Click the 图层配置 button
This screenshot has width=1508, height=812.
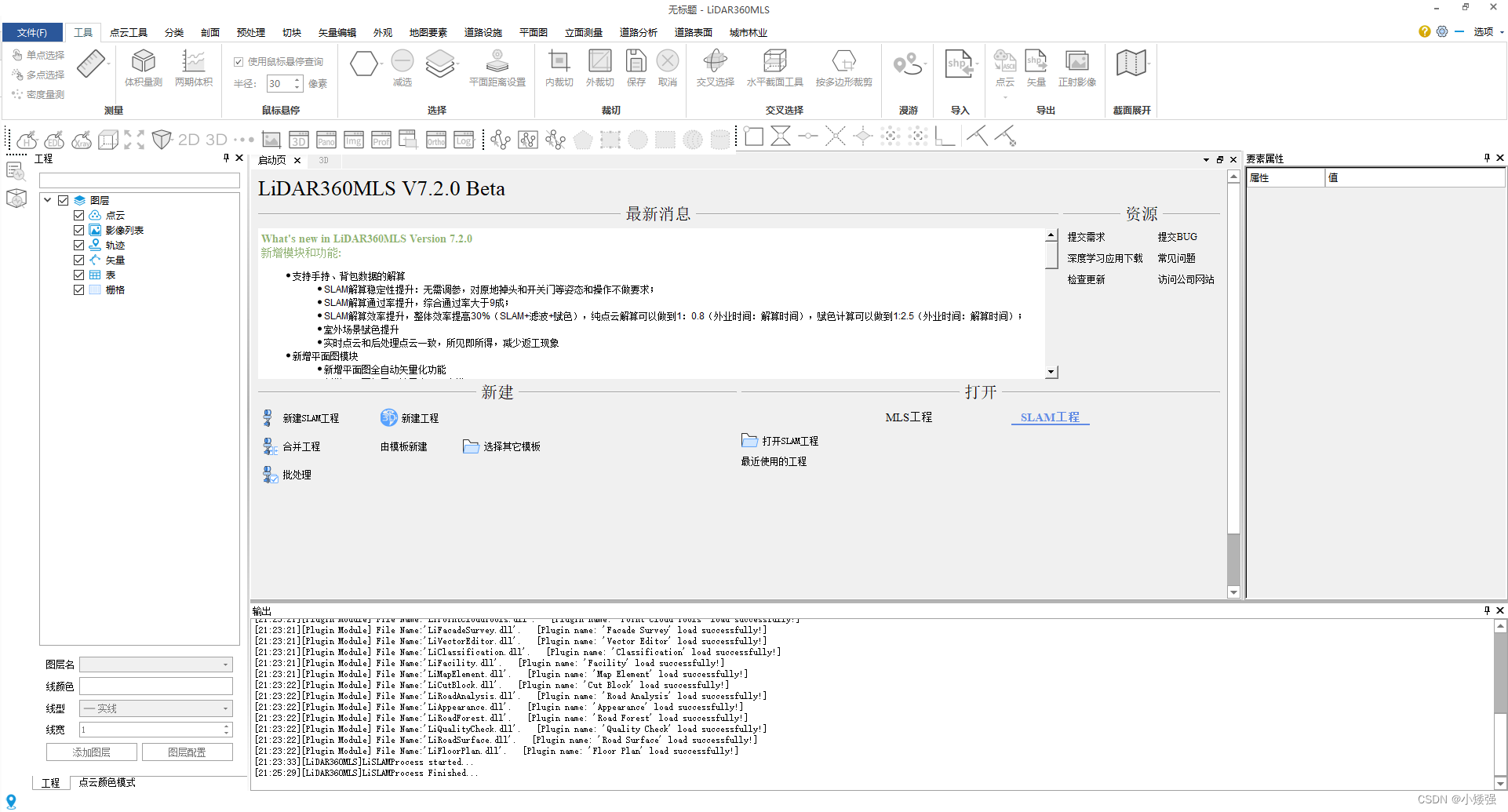coord(188,752)
